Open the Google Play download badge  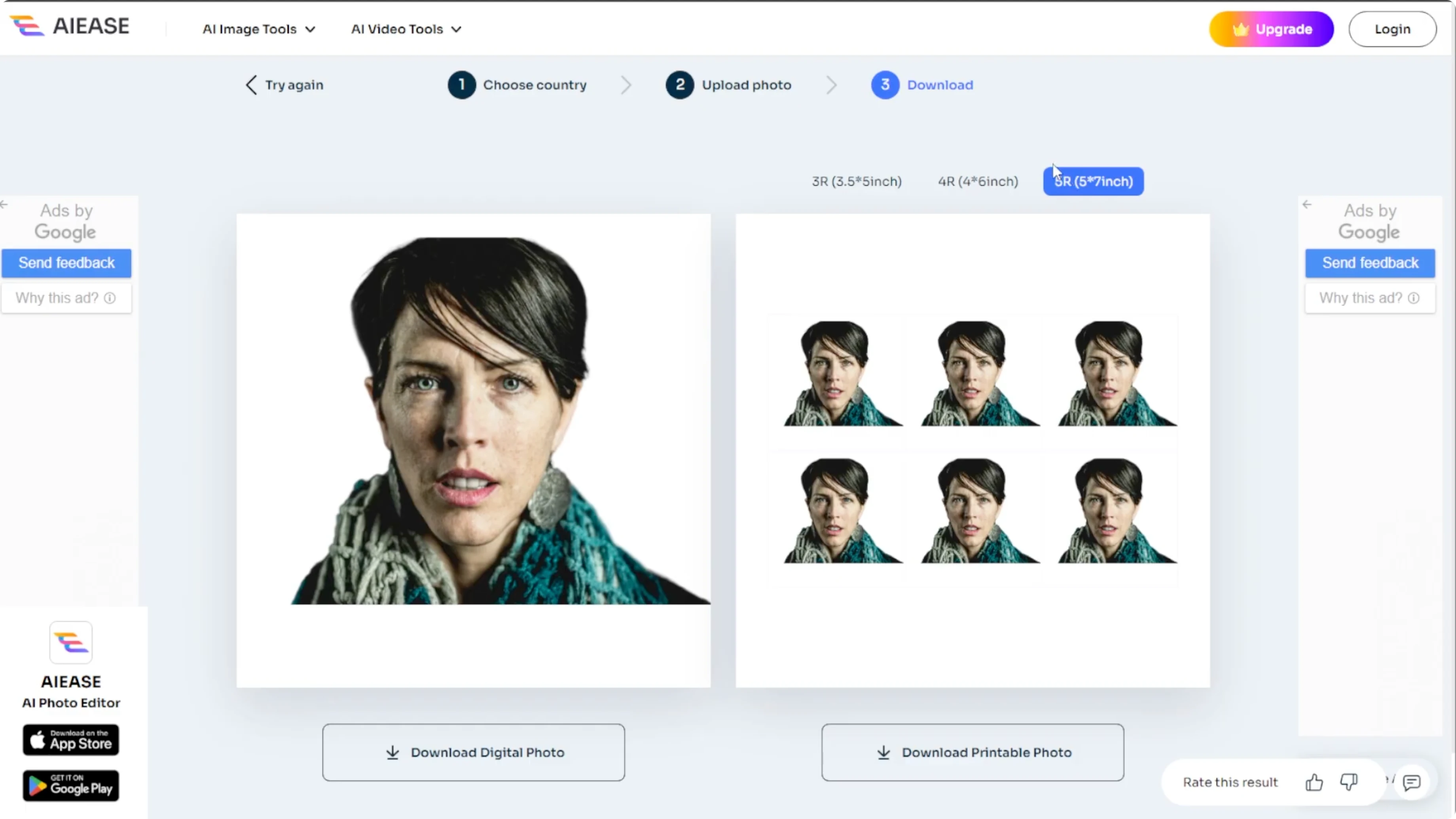(71, 786)
